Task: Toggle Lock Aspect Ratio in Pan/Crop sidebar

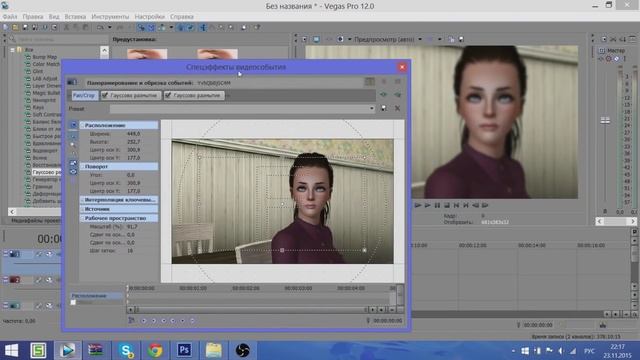Action: [x=73, y=163]
